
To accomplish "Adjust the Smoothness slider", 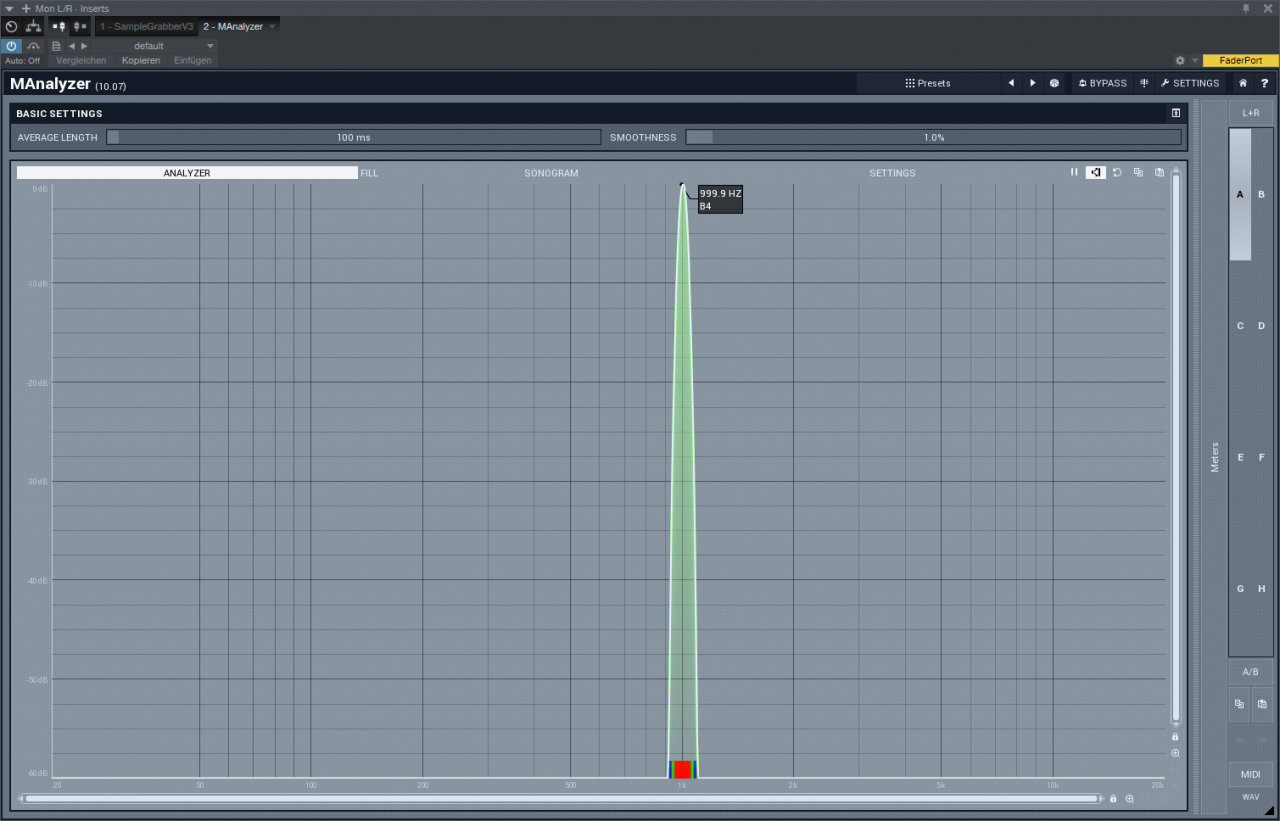I will point(933,137).
